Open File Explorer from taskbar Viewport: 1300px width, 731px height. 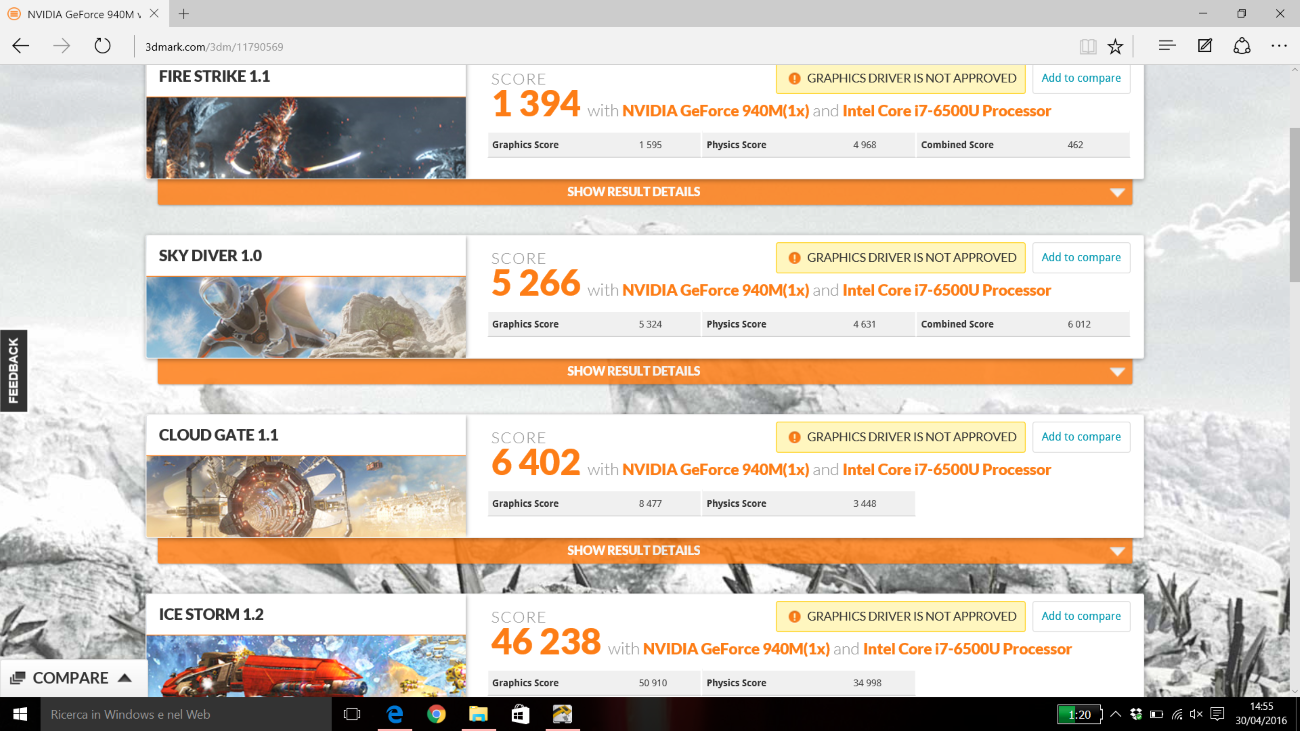(x=478, y=714)
